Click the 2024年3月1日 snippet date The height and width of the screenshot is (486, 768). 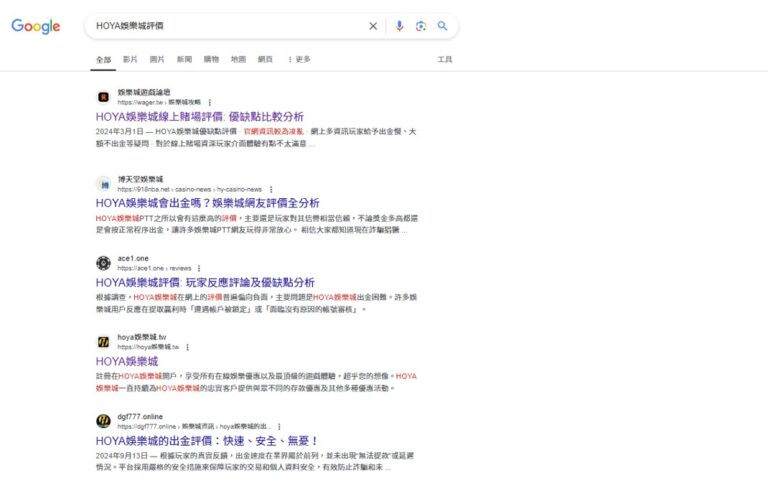click(x=120, y=132)
